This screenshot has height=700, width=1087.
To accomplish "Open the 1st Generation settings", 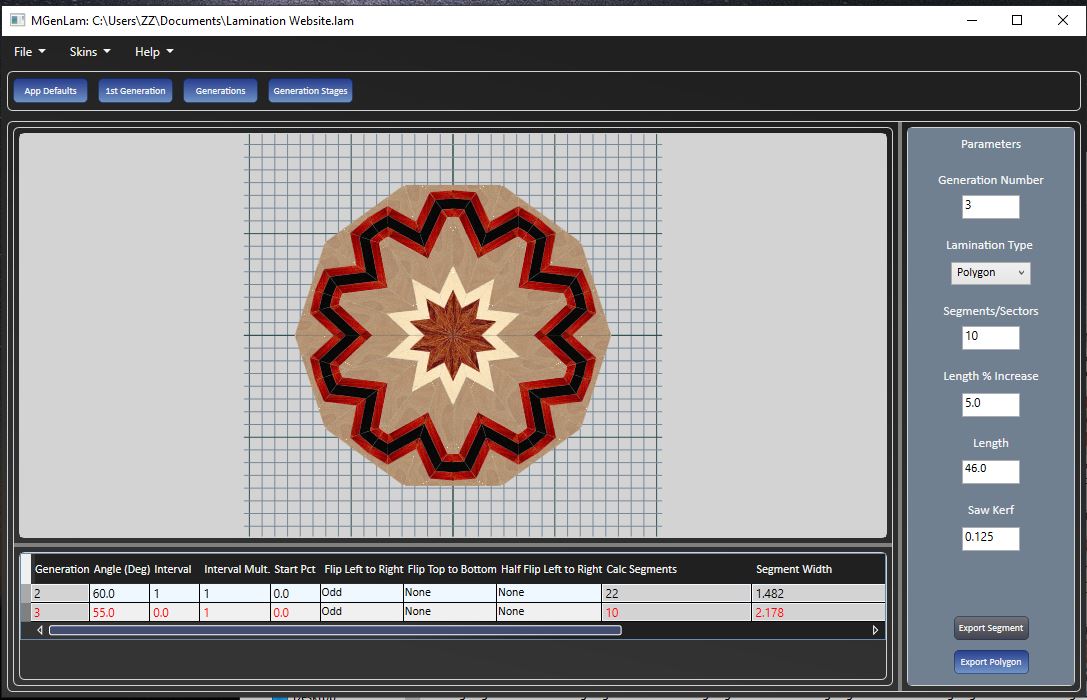I will (135, 91).
